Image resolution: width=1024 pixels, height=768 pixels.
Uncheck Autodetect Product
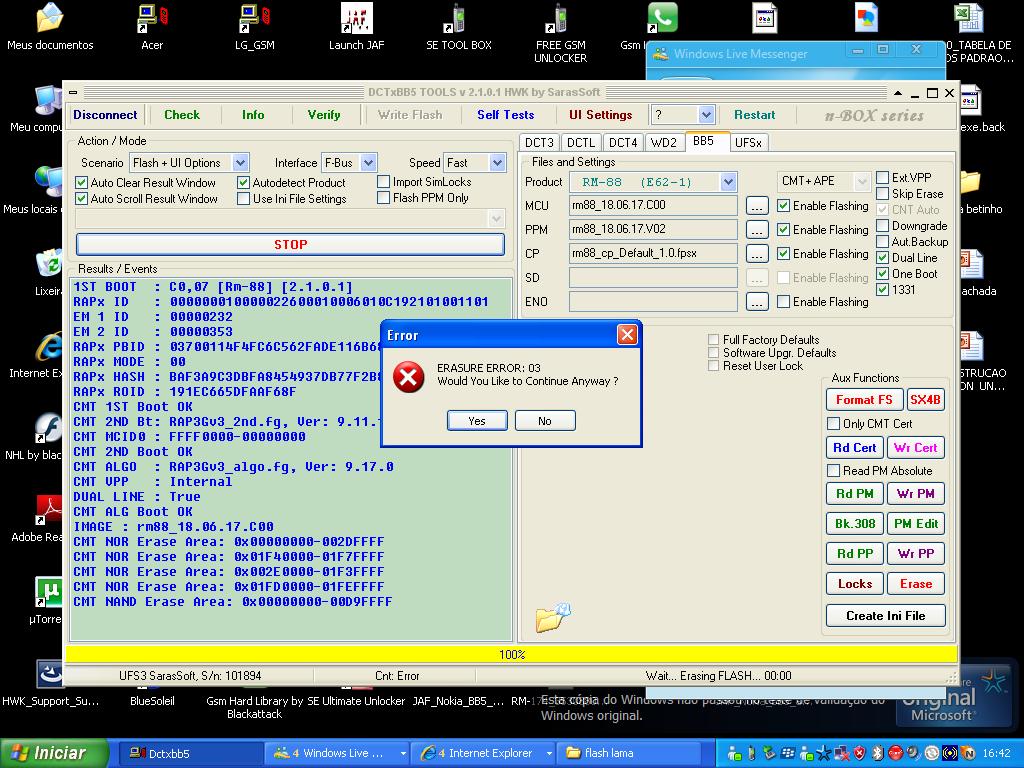coord(244,183)
